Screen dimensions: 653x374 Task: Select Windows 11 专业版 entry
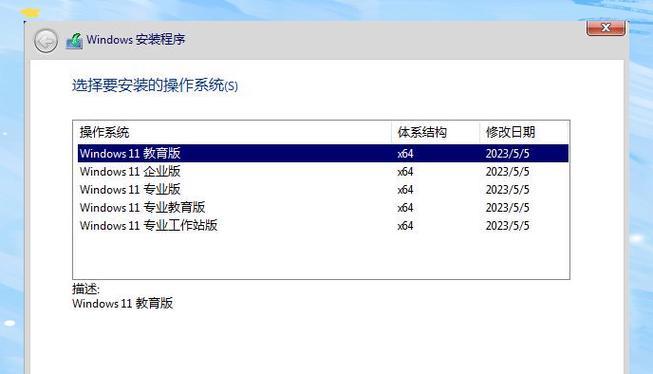coord(323,189)
